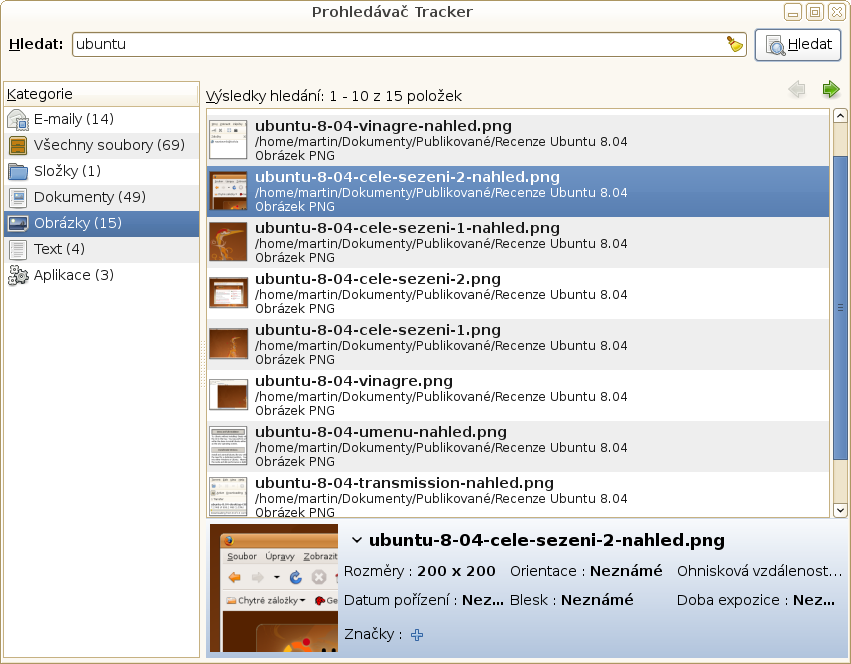Select result ubuntu-8-04-transmission-nahled.png
851x664 pixels.
[x=518, y=495]
